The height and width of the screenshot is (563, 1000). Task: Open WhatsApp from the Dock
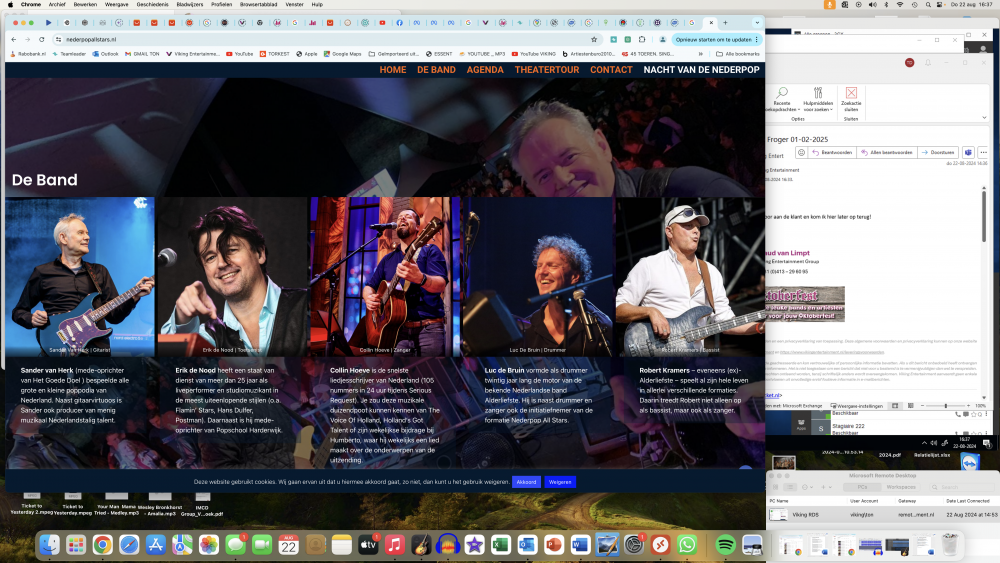tap(687, 545)
